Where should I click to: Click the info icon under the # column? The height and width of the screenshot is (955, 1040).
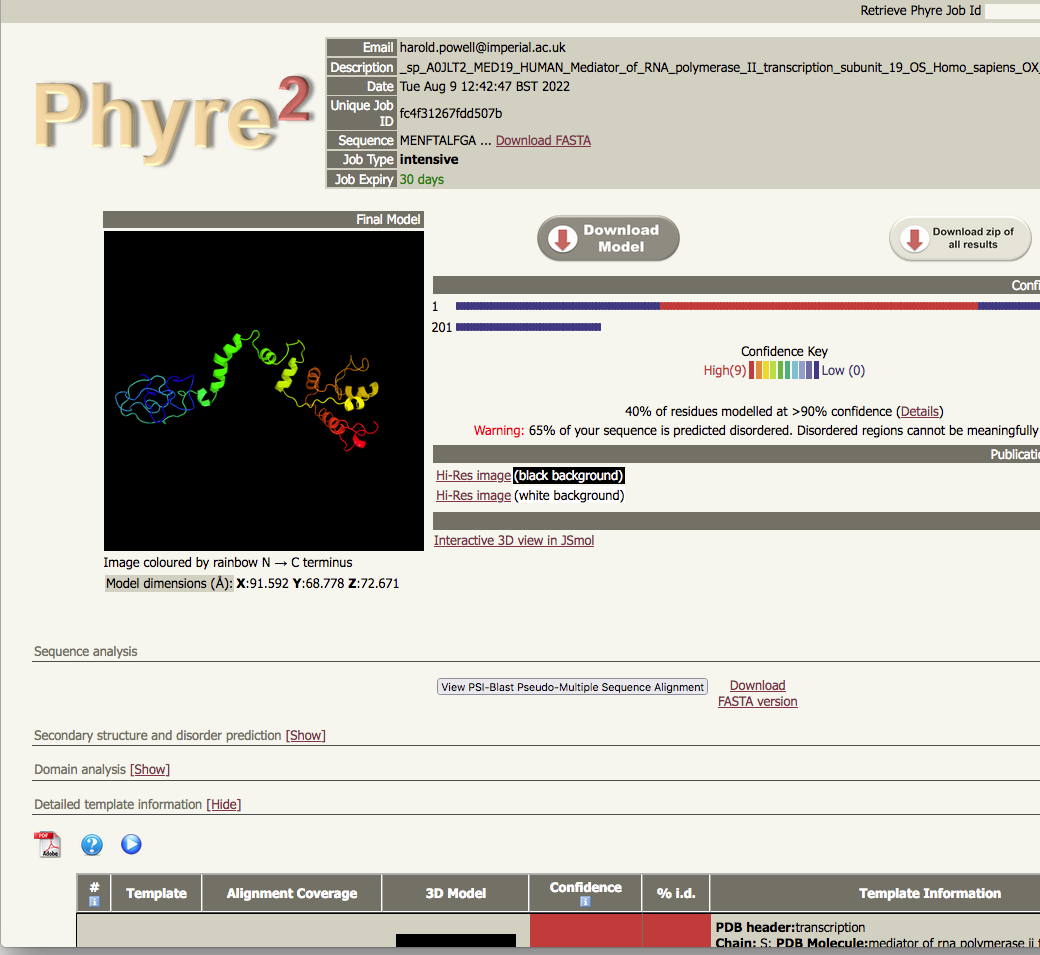tap(94, 901)
